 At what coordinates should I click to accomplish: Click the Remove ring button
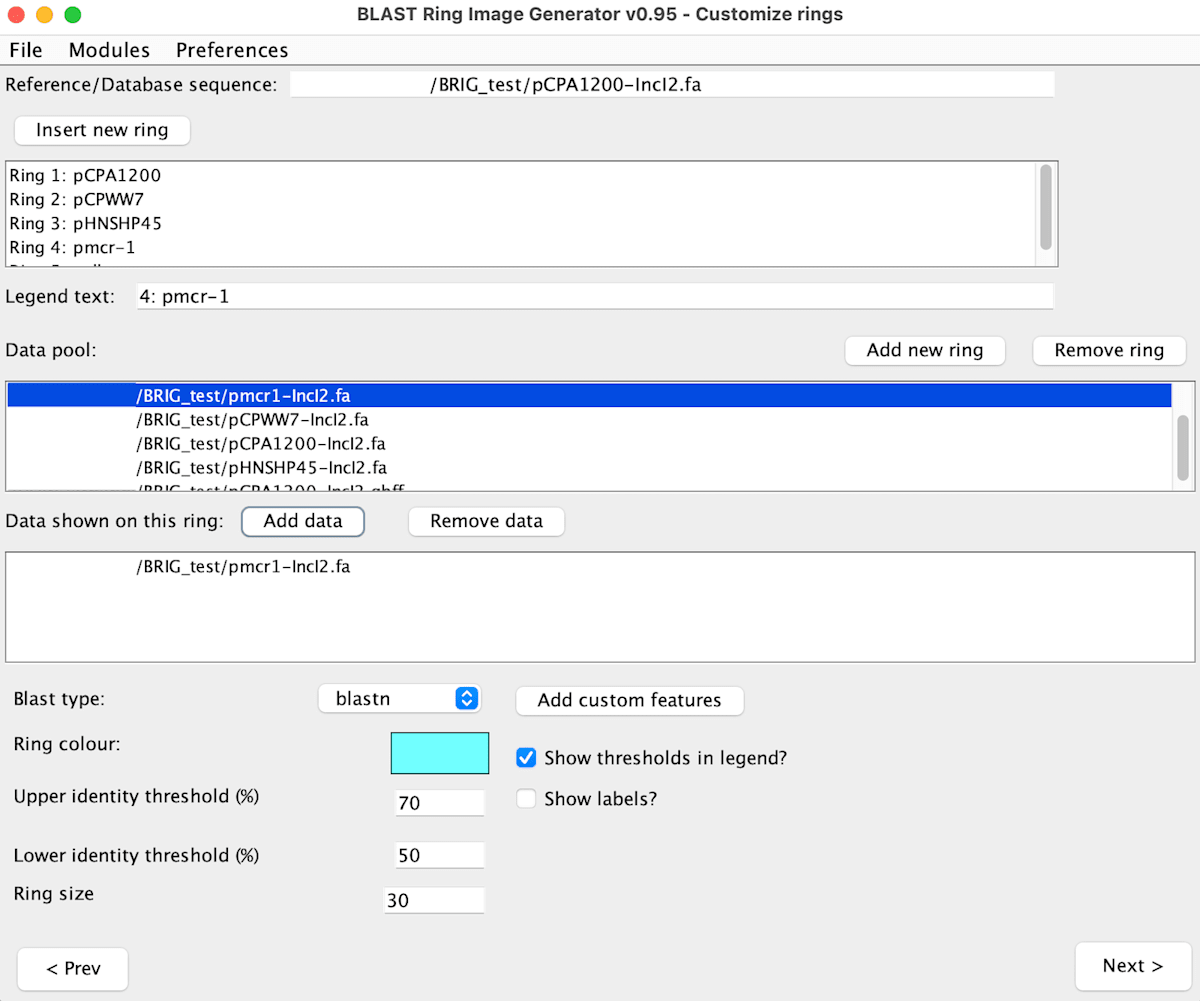tap(1109, 350)
